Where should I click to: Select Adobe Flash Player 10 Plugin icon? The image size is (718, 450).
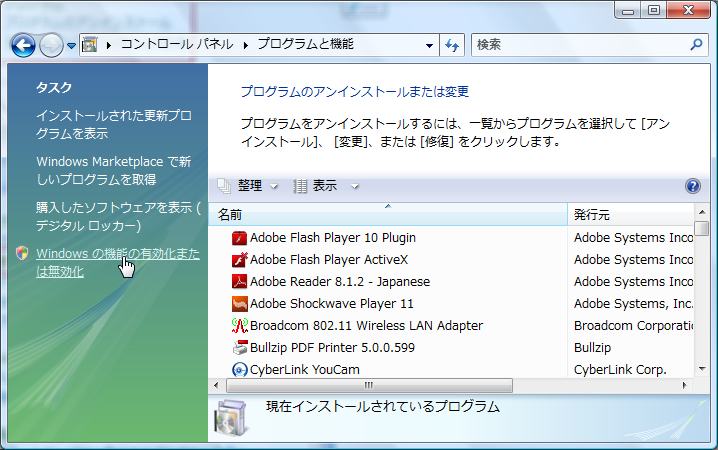pyautogui.click(x=239, y=238)
